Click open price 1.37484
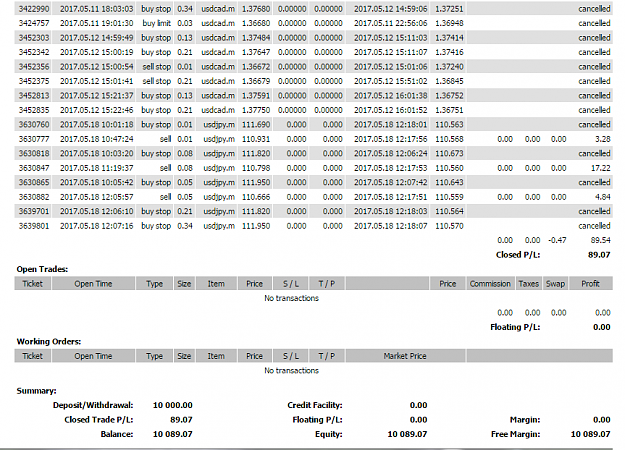625x450 pixels. click(x=256, y=38)
